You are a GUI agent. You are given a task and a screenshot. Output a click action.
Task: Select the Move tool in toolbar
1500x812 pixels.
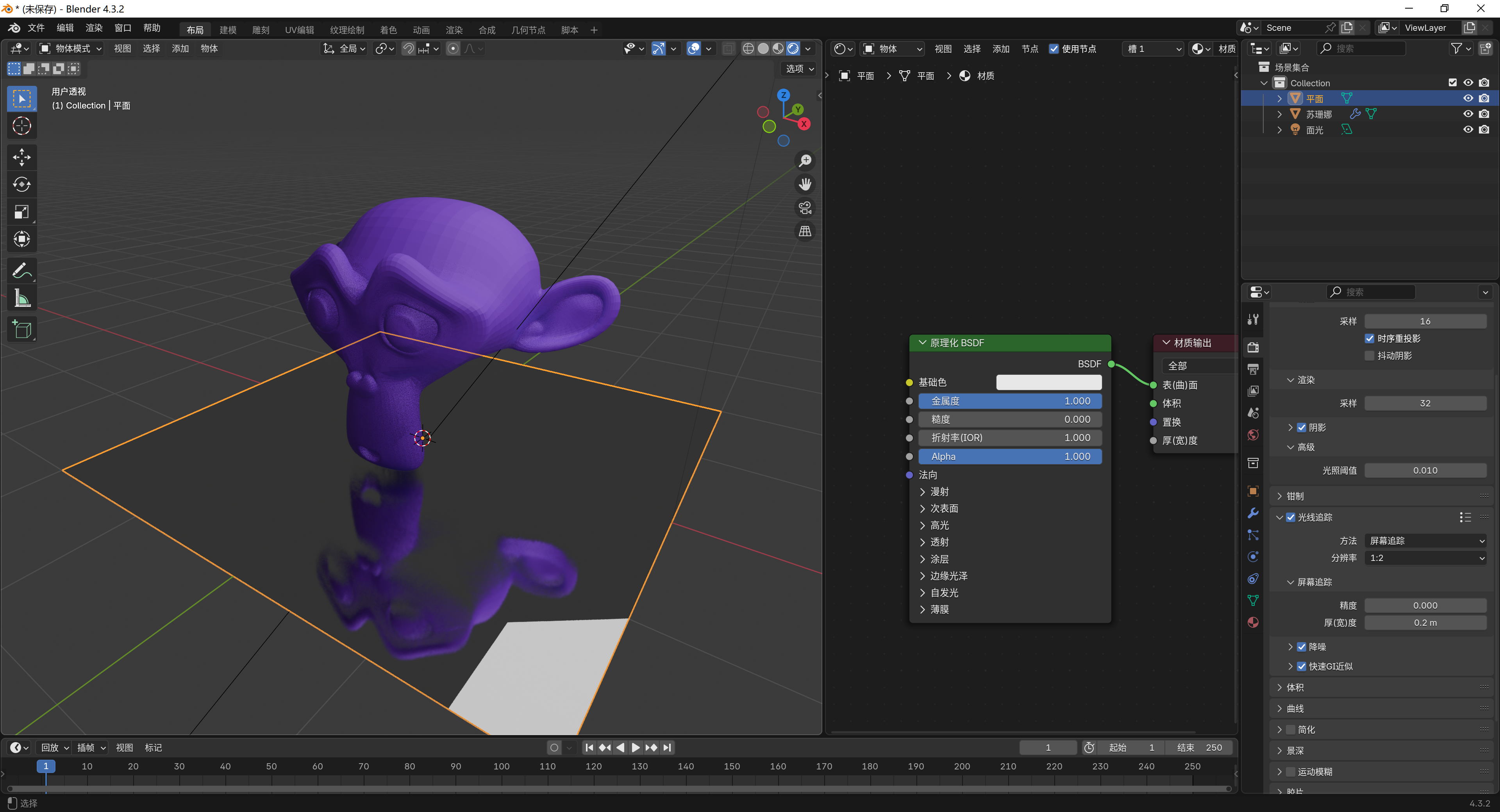coord(21,157)
